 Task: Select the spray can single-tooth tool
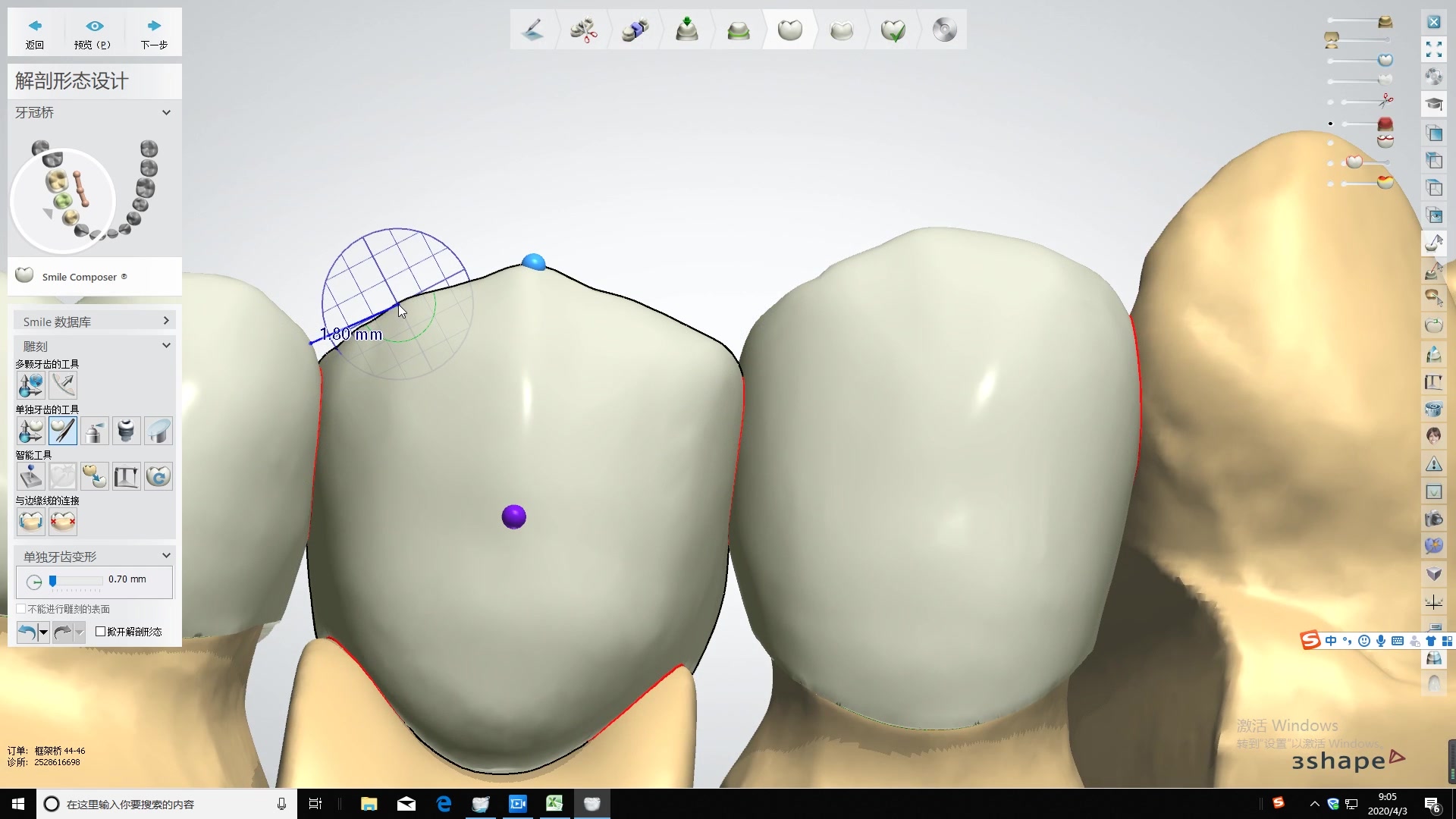(94, 431)
